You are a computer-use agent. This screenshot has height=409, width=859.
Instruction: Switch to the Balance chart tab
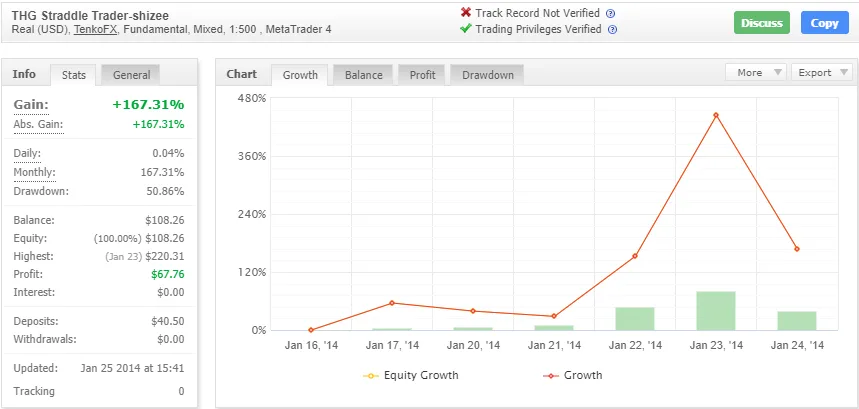[x=363, y=75]
